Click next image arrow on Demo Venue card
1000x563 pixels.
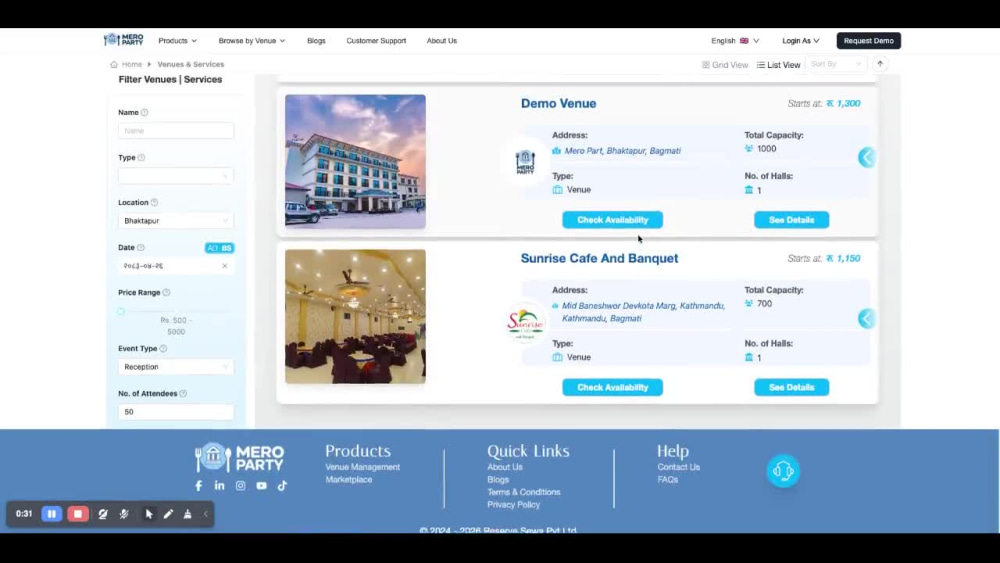[x=867, y=157]
